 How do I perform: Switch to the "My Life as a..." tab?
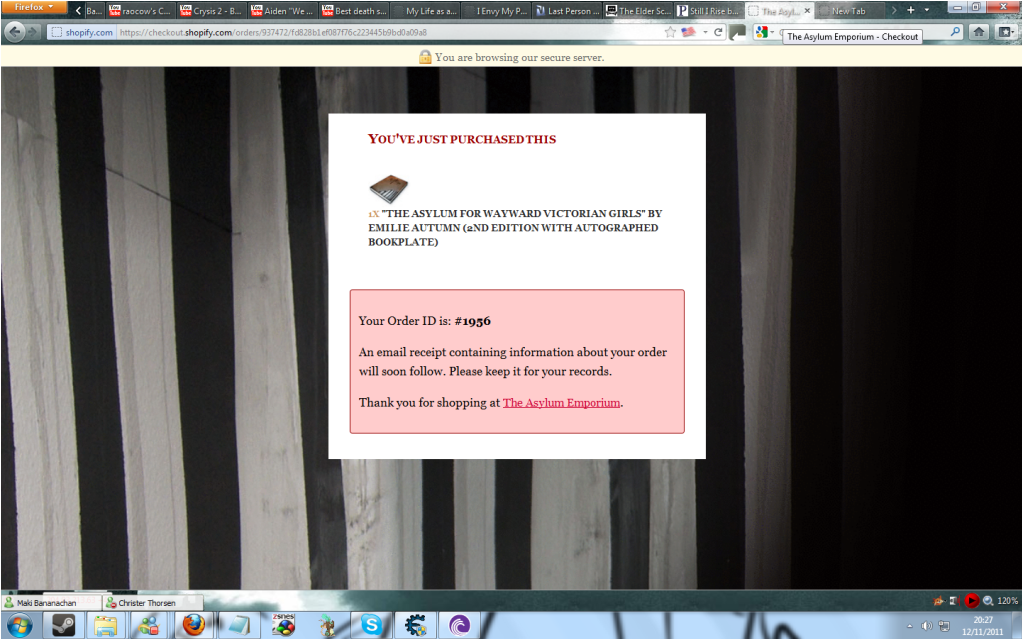coord(425,10)
